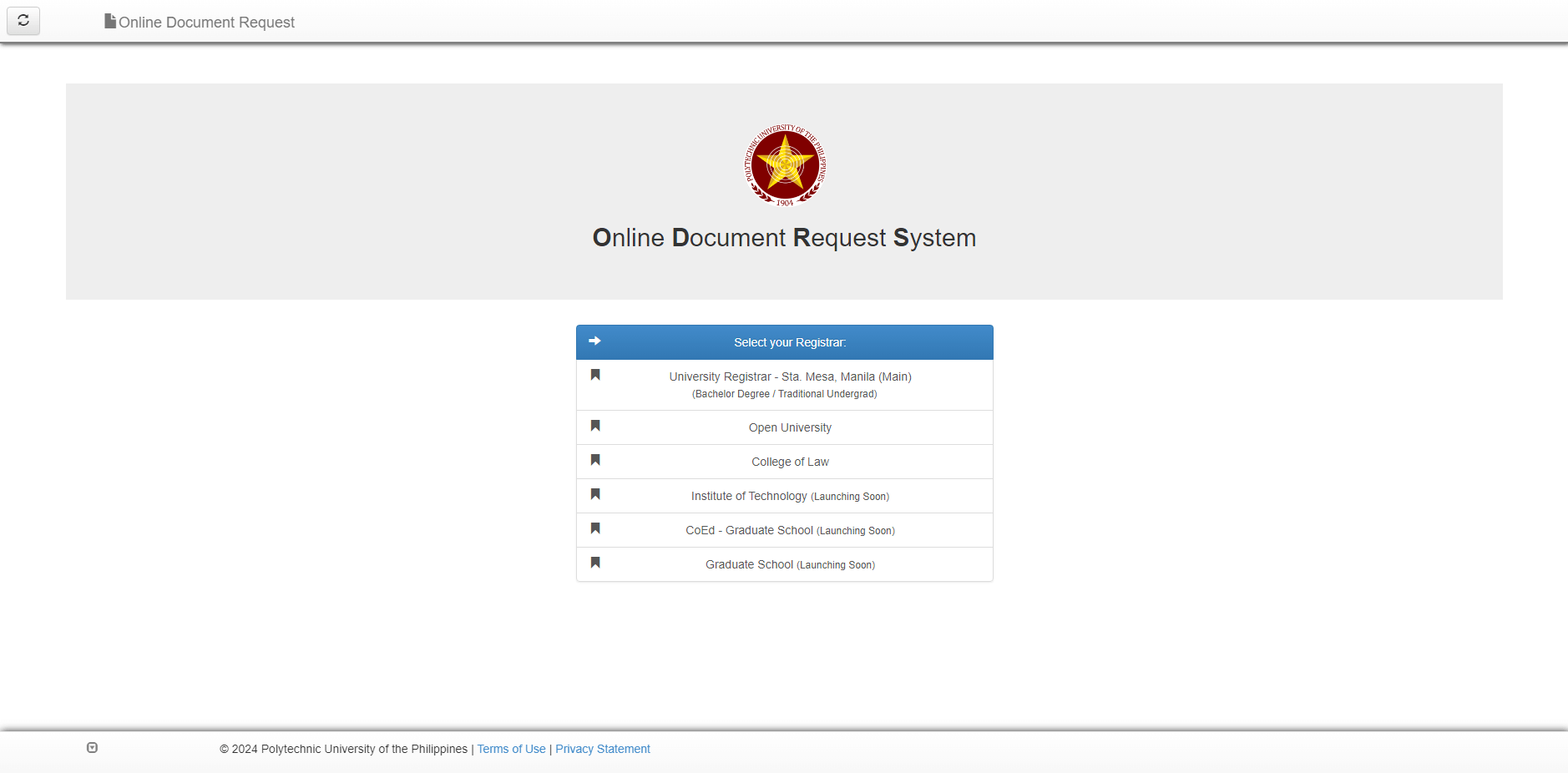
Task: Click the document icon beside Online Document Request
Action: [x=110, y=21]
